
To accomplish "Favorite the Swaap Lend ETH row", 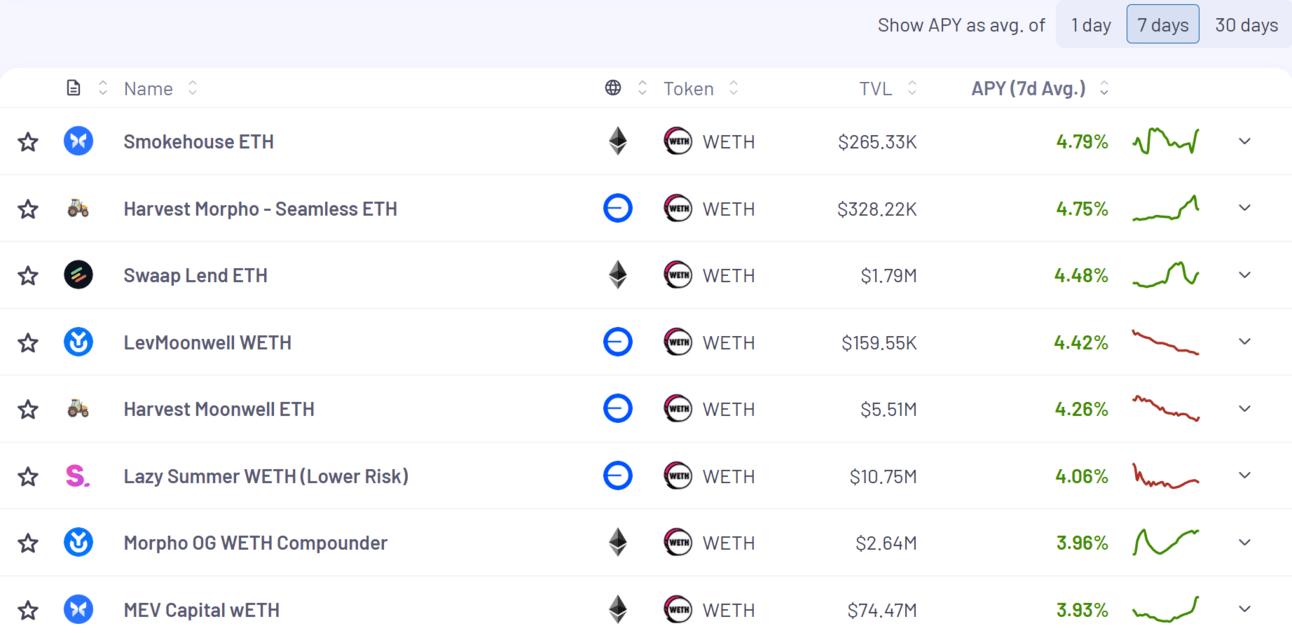I will (x=28, y=276).
